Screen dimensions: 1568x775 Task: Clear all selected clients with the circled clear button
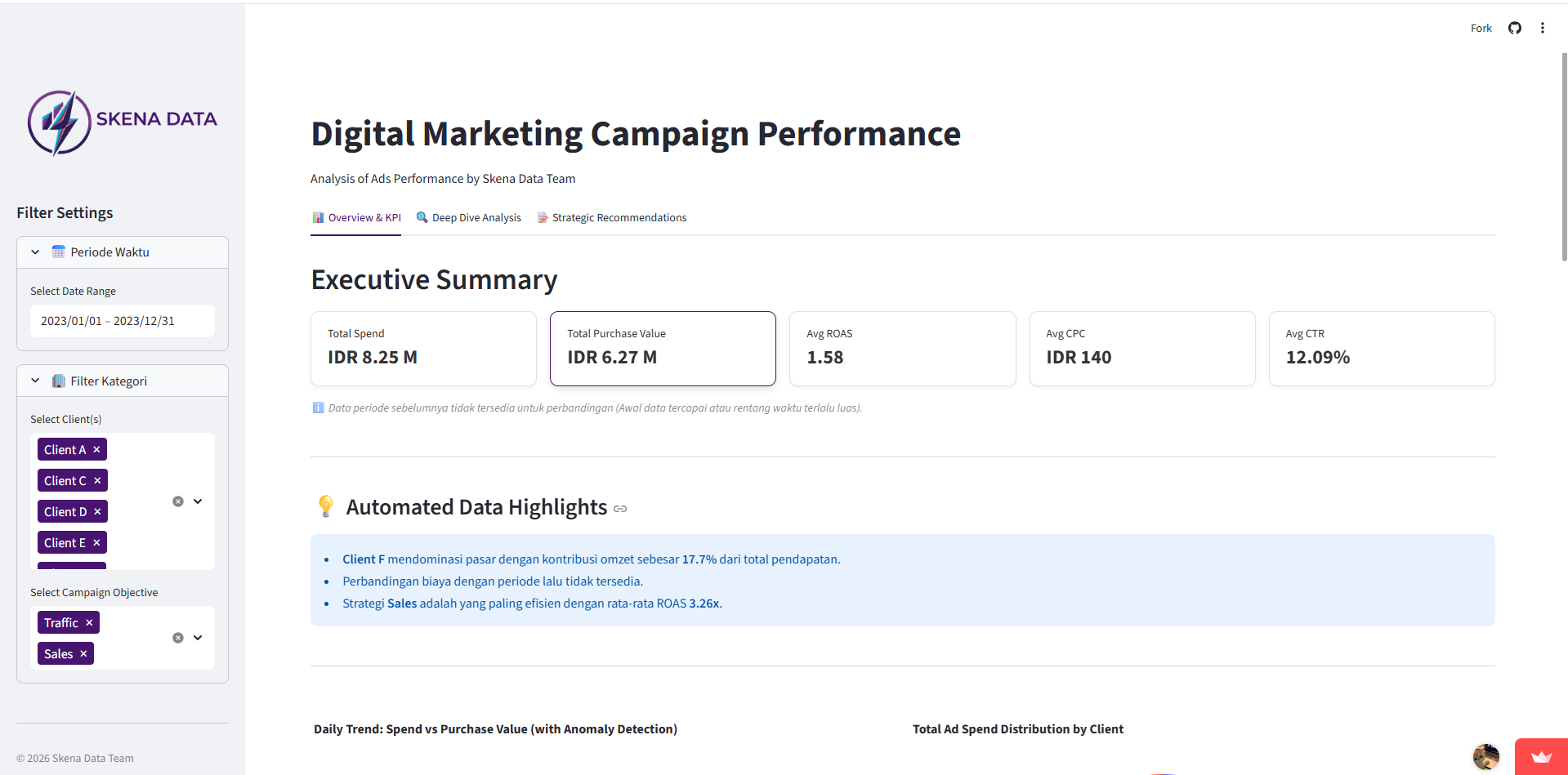(178, 501)
